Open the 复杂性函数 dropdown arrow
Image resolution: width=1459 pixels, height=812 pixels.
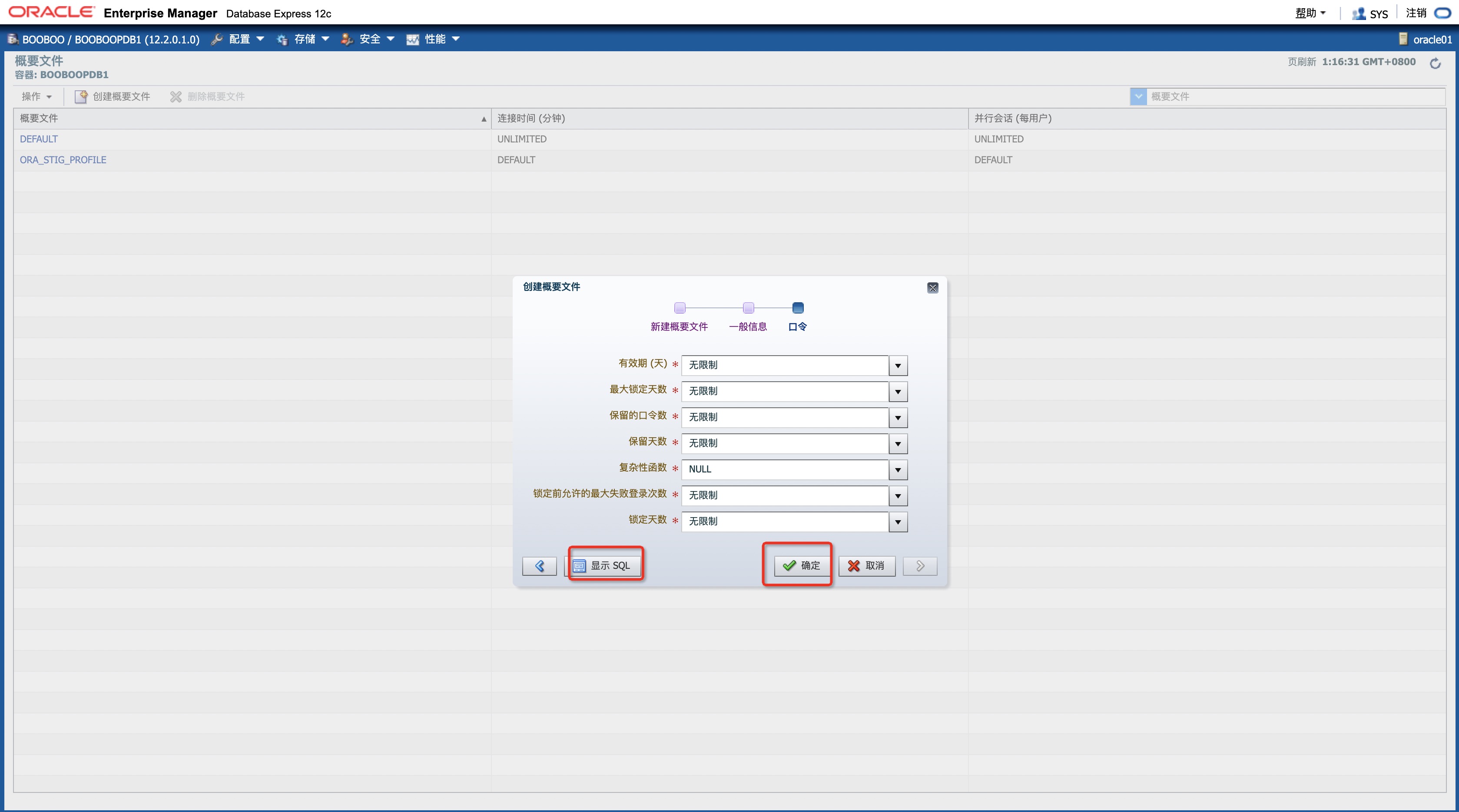(898, 470)
